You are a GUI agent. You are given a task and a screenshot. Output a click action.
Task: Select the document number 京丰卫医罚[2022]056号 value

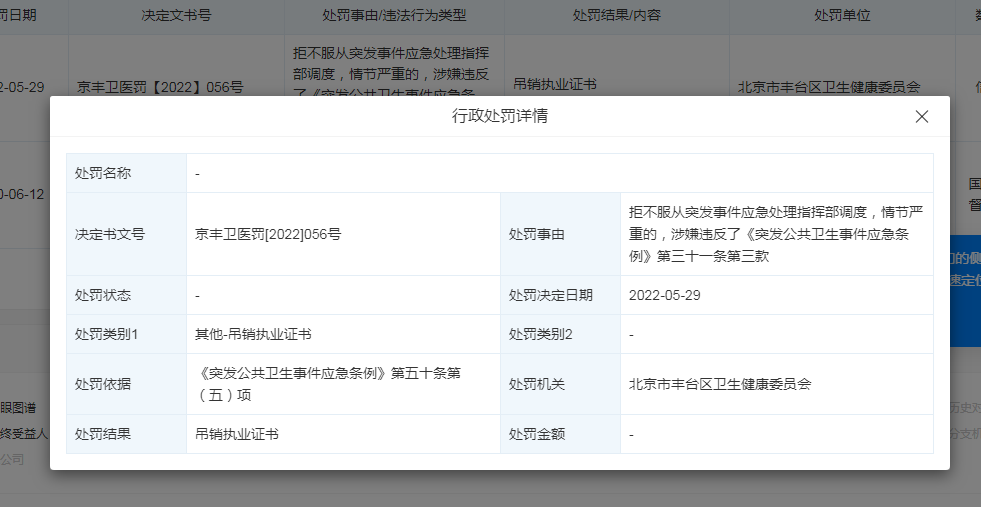268,234
